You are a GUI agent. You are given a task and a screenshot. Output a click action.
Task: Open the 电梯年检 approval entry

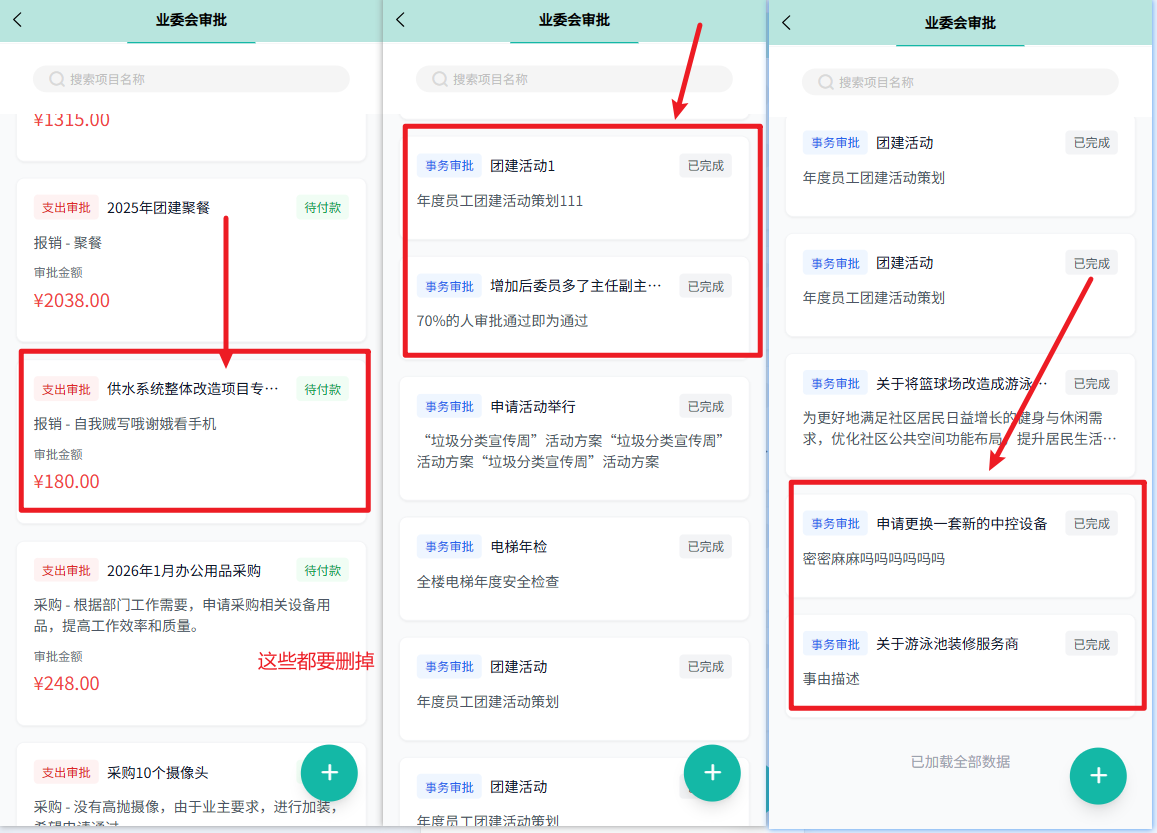[x=574, y=565]
